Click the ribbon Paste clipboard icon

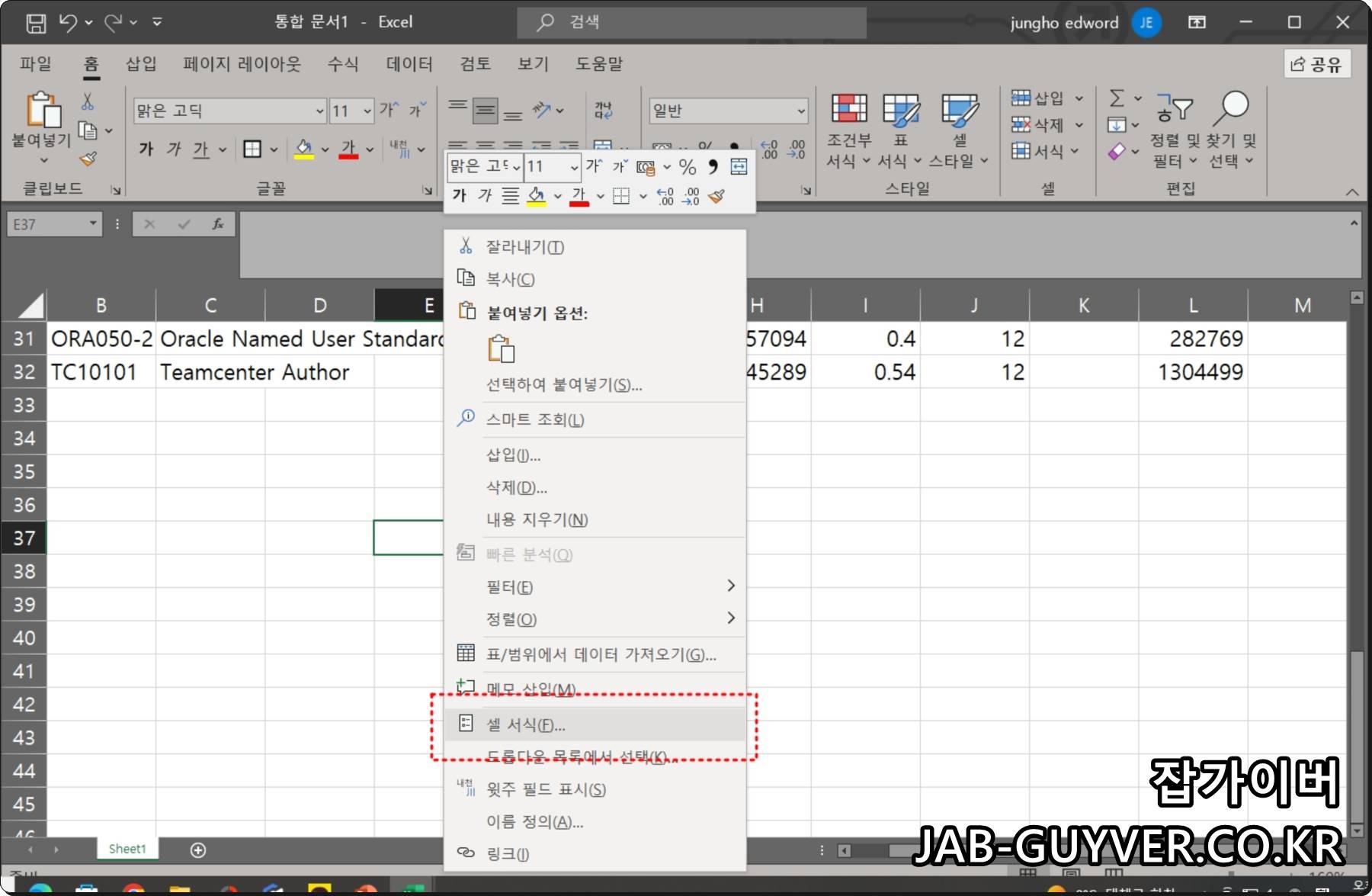(43, 109)
